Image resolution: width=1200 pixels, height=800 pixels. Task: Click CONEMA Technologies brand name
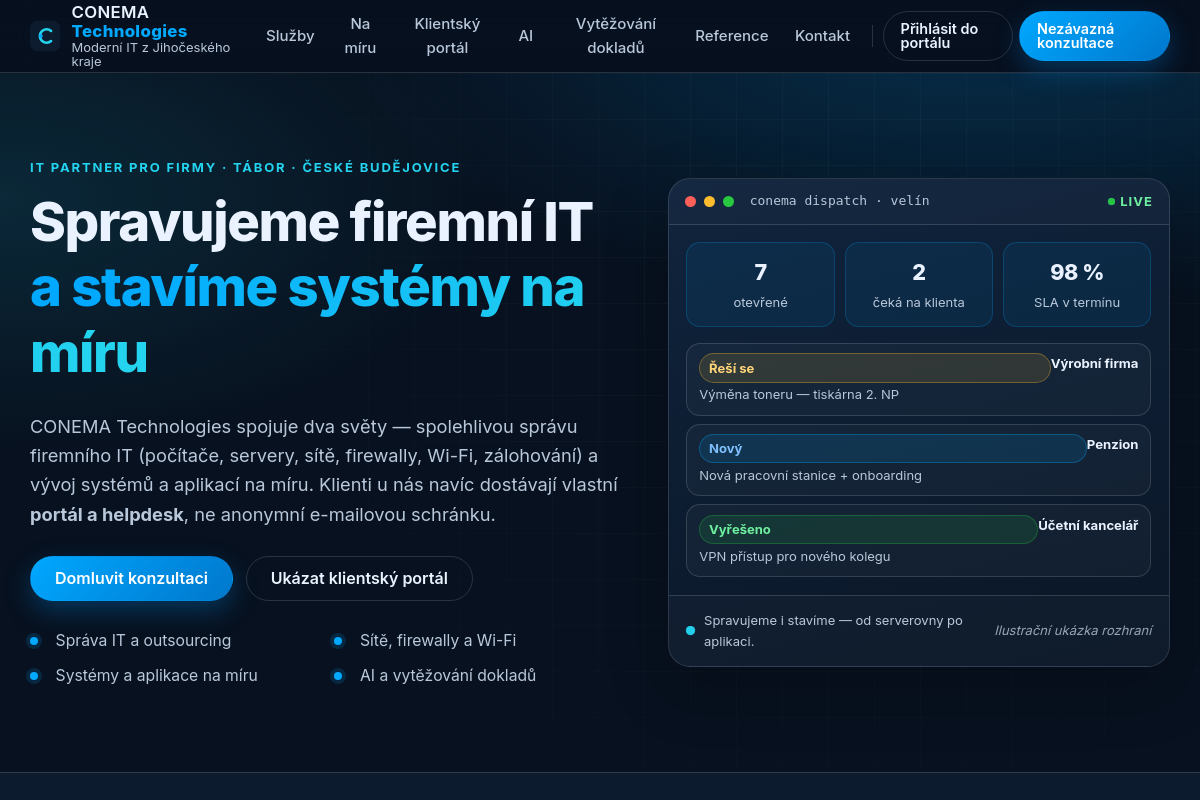tap(129, 22)
